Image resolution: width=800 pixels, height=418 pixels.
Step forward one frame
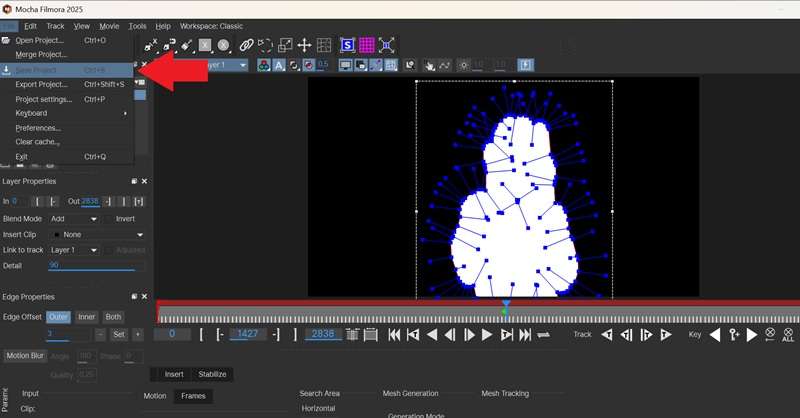(x=469, y=335)
